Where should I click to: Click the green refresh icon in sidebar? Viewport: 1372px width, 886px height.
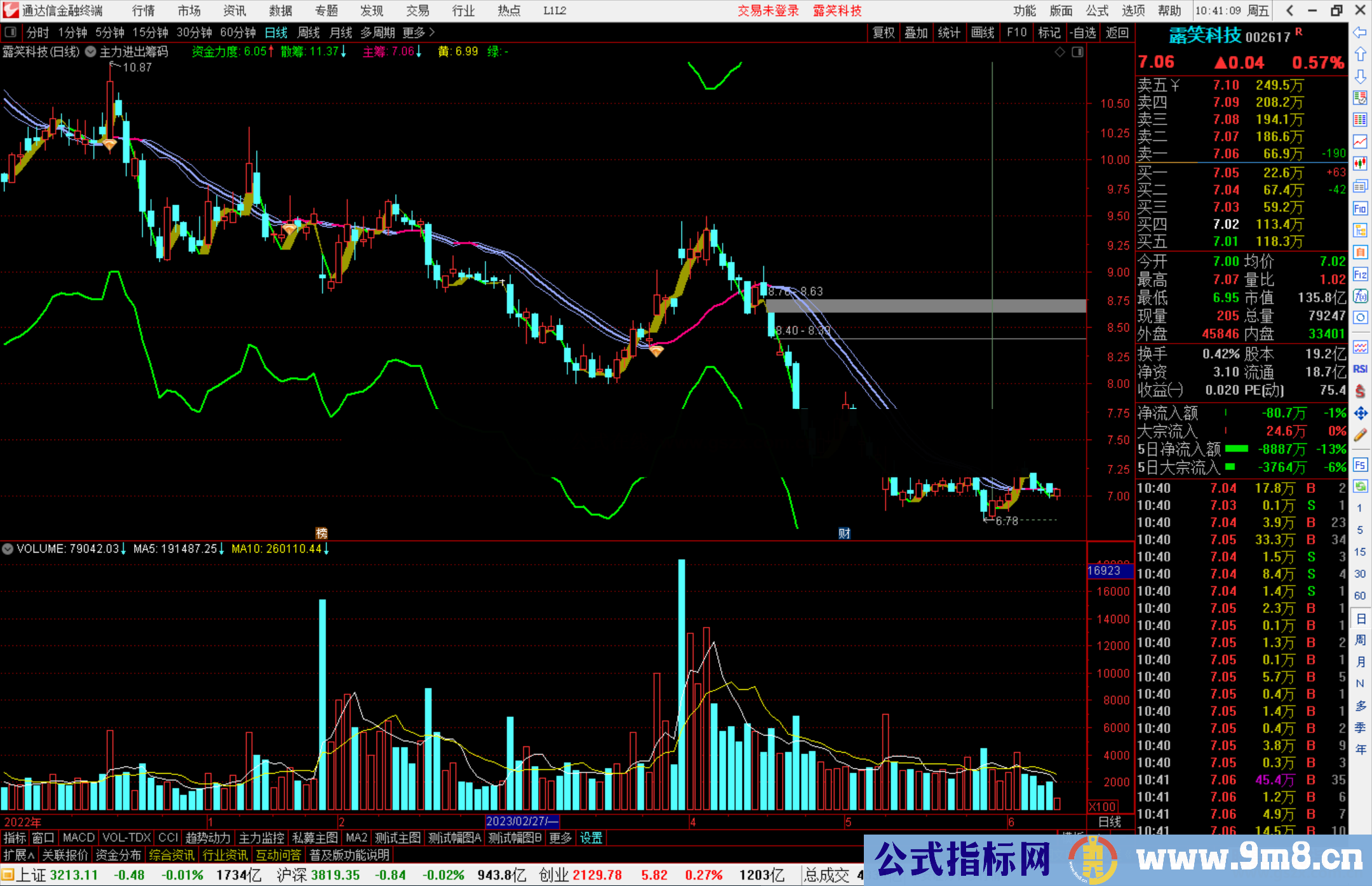[x=1360, y=487]
